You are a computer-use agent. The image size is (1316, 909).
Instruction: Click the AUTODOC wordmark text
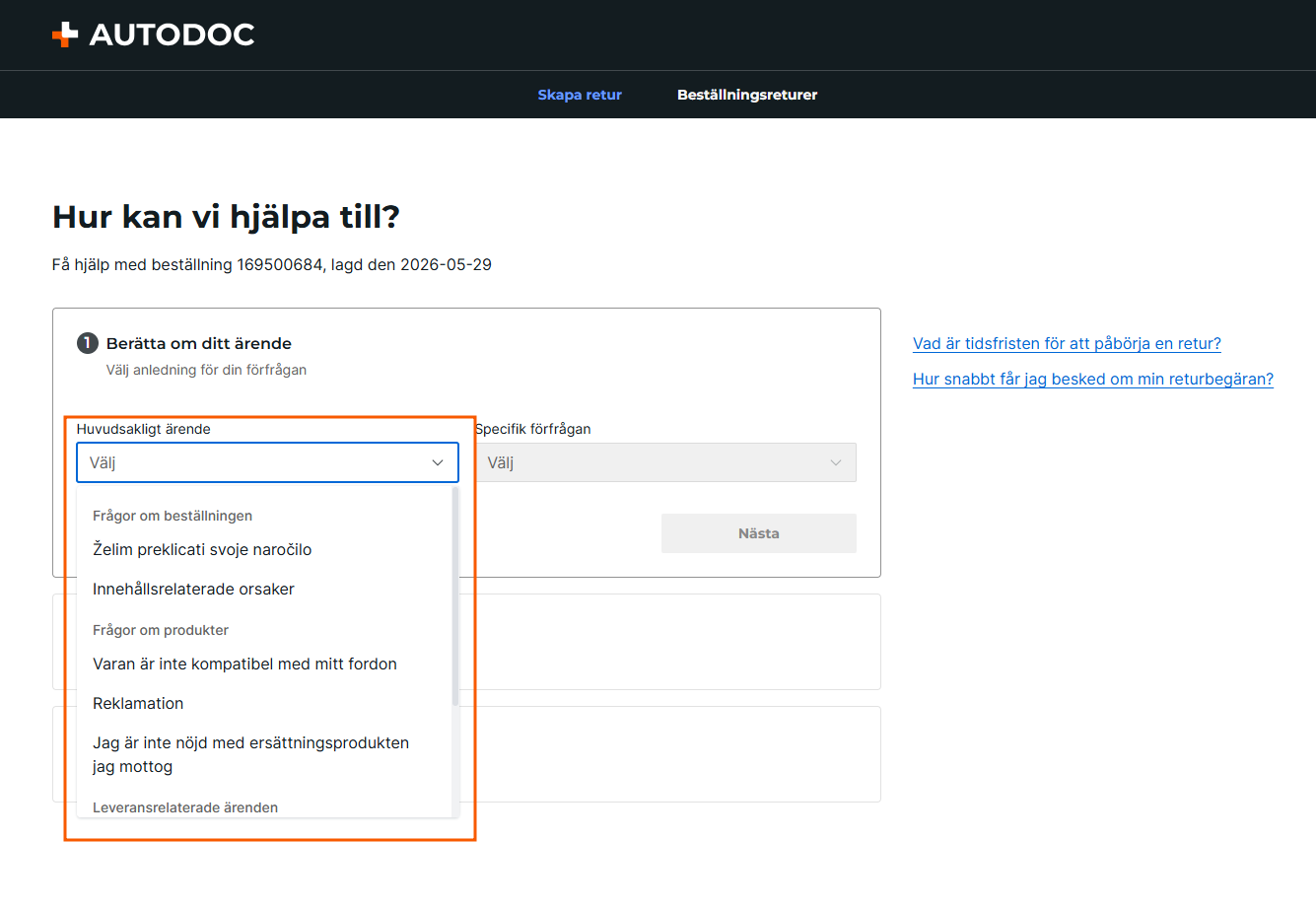click(172, 35)
